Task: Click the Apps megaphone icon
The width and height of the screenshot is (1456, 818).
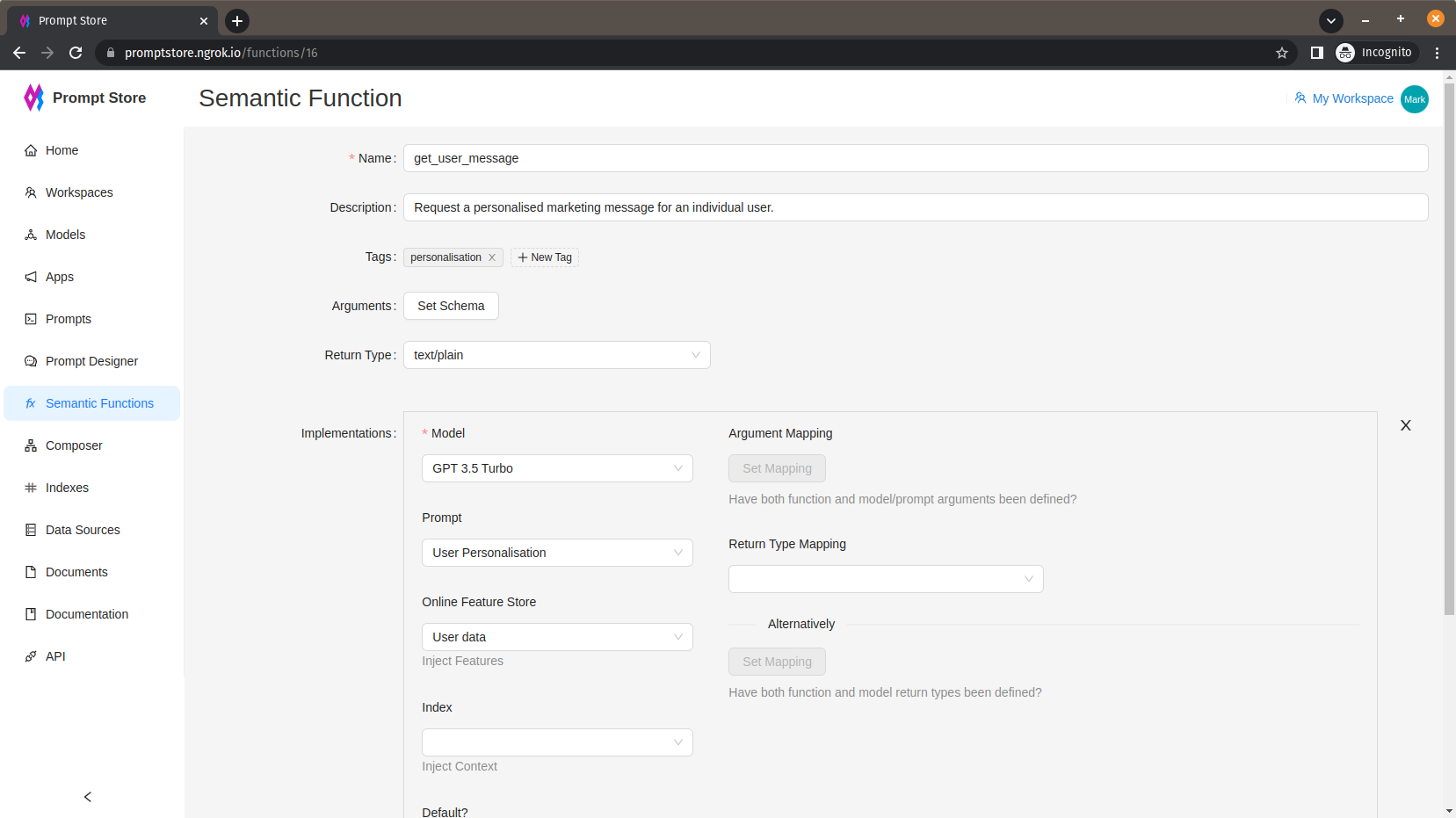Action: 31,277
